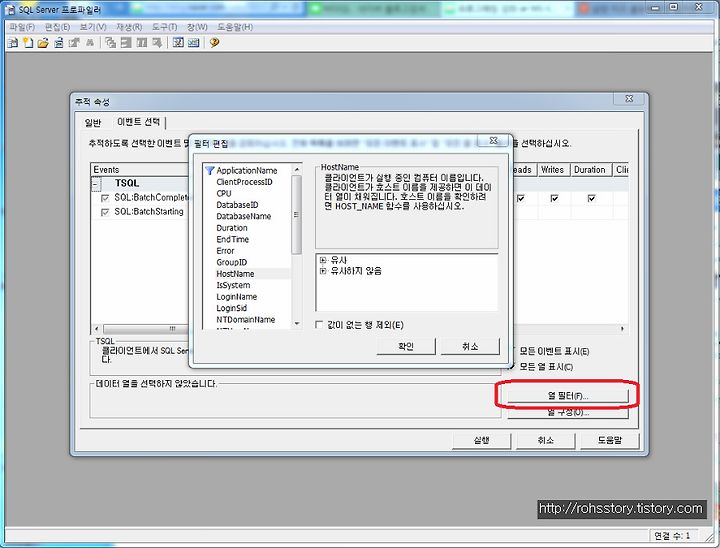This screenshot has height=548, width=720.
Task: Open the 파일(F) menu
Action: click(22, 27)
